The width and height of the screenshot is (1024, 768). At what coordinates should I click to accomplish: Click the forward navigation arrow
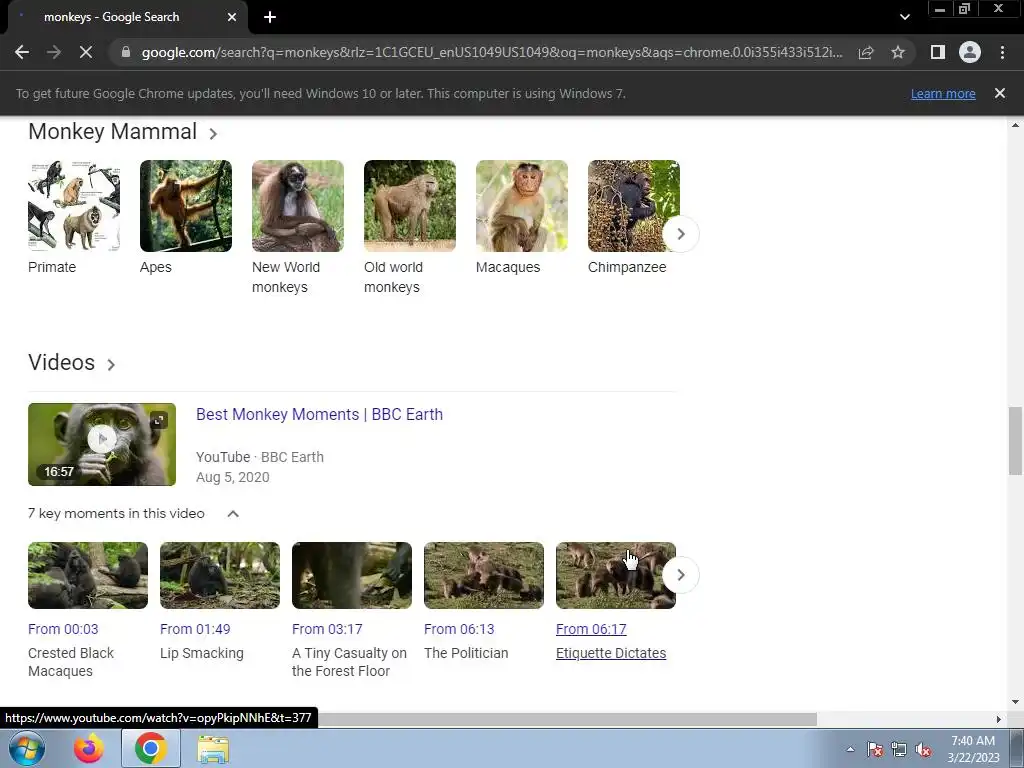[x=54, y=52]
